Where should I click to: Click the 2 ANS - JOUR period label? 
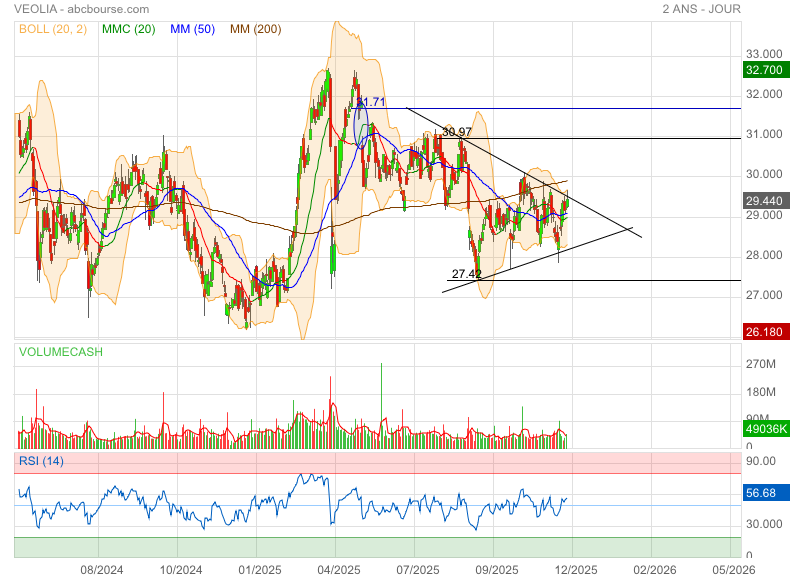point(724,9)
